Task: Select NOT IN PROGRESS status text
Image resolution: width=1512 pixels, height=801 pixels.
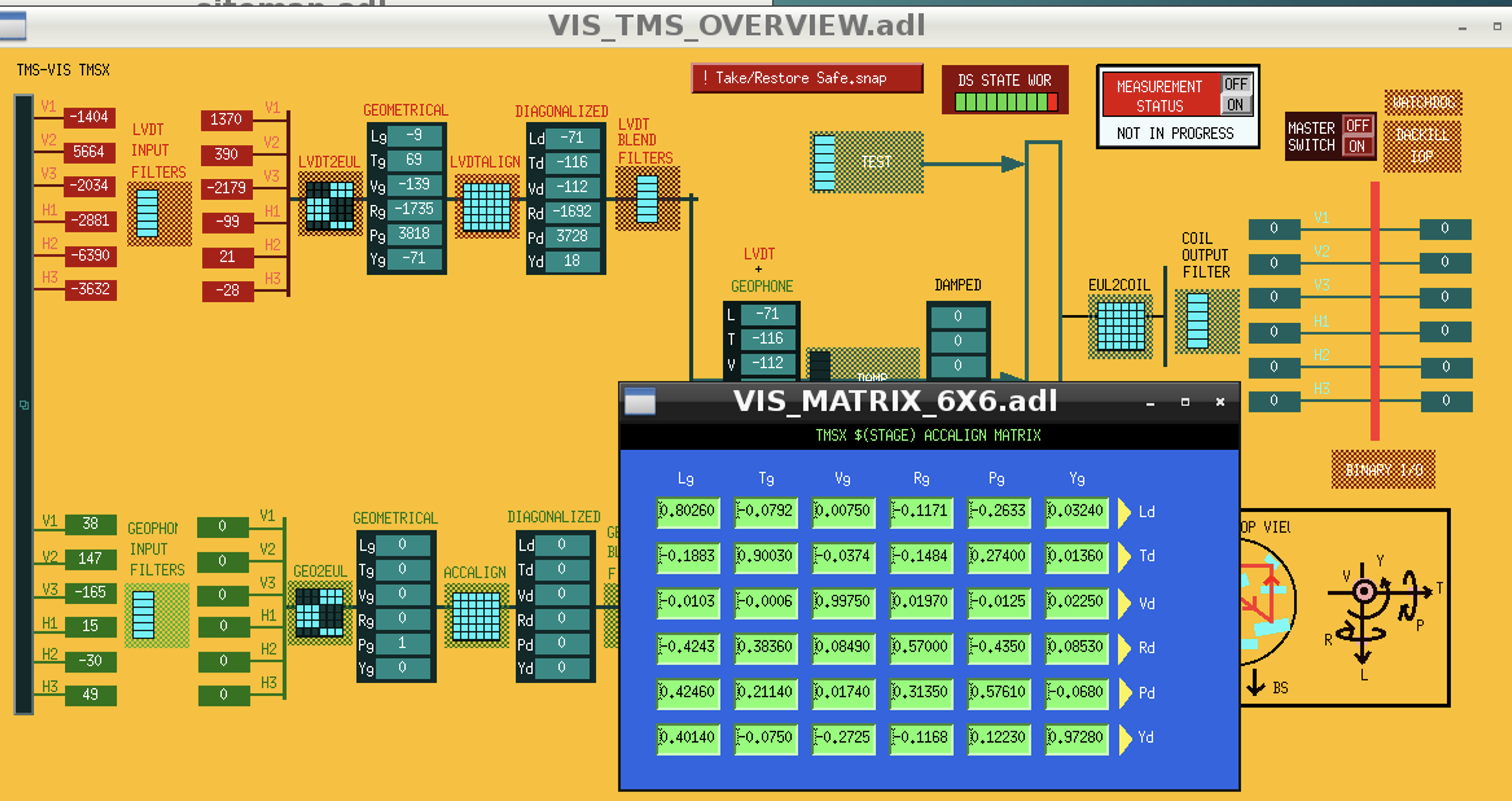Action: (1174, 133)
